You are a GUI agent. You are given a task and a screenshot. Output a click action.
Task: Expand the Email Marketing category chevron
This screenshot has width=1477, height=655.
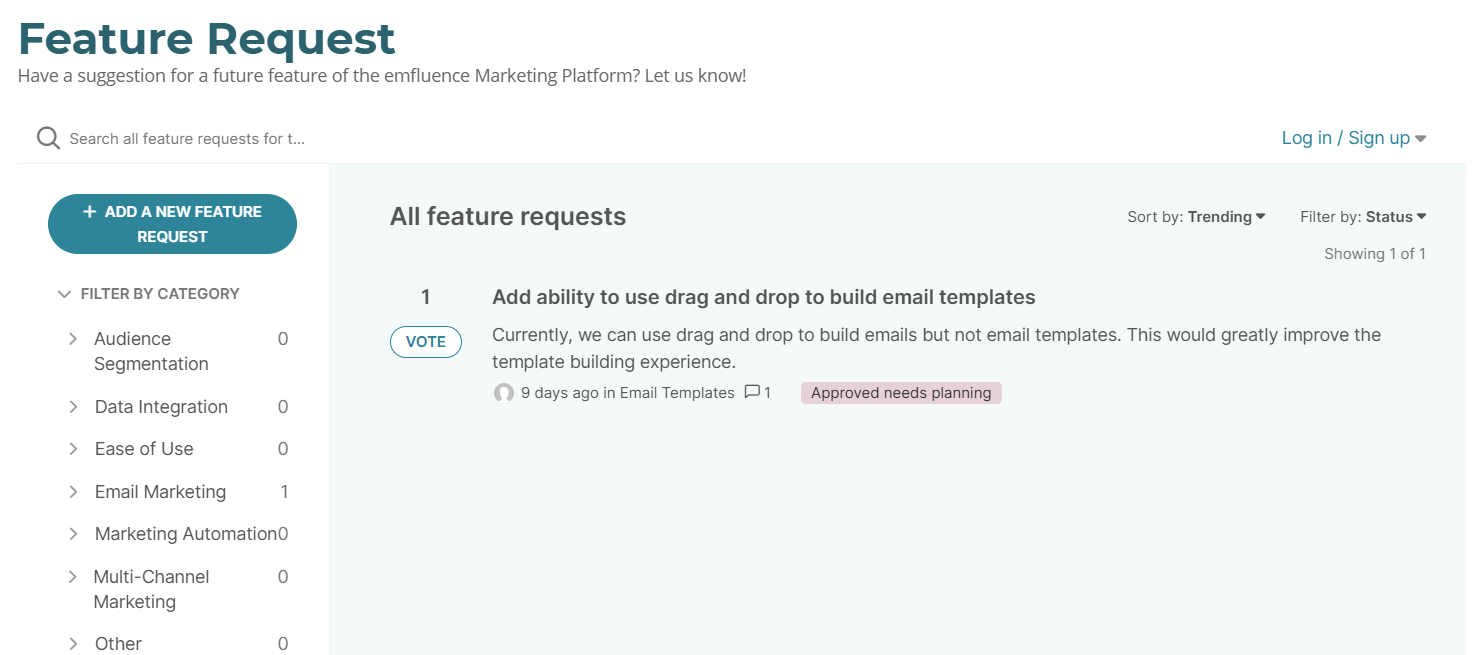coord(73,492)
